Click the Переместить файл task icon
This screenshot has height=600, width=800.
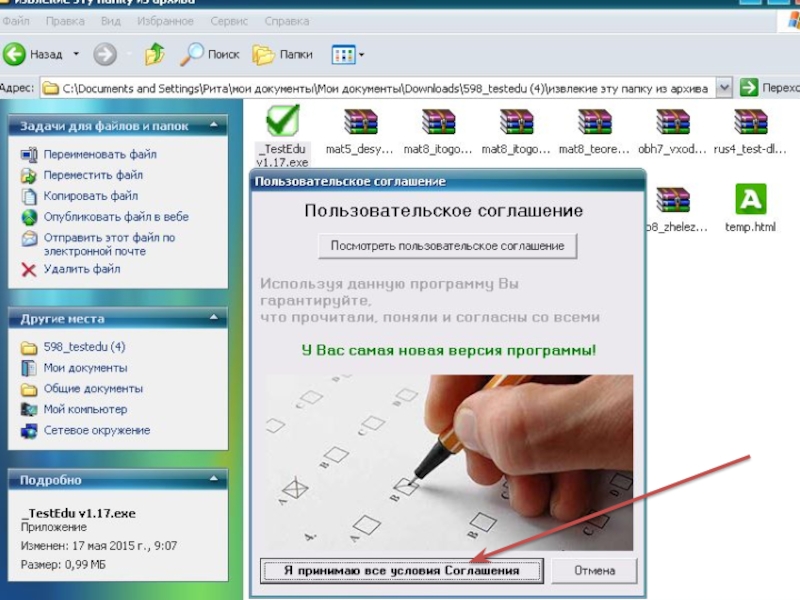29,176
